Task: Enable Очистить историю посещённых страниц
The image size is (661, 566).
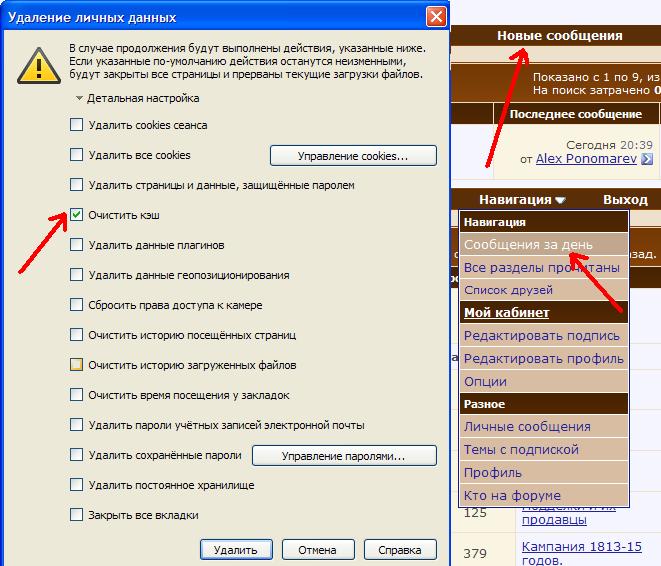Action: point(76,335)
